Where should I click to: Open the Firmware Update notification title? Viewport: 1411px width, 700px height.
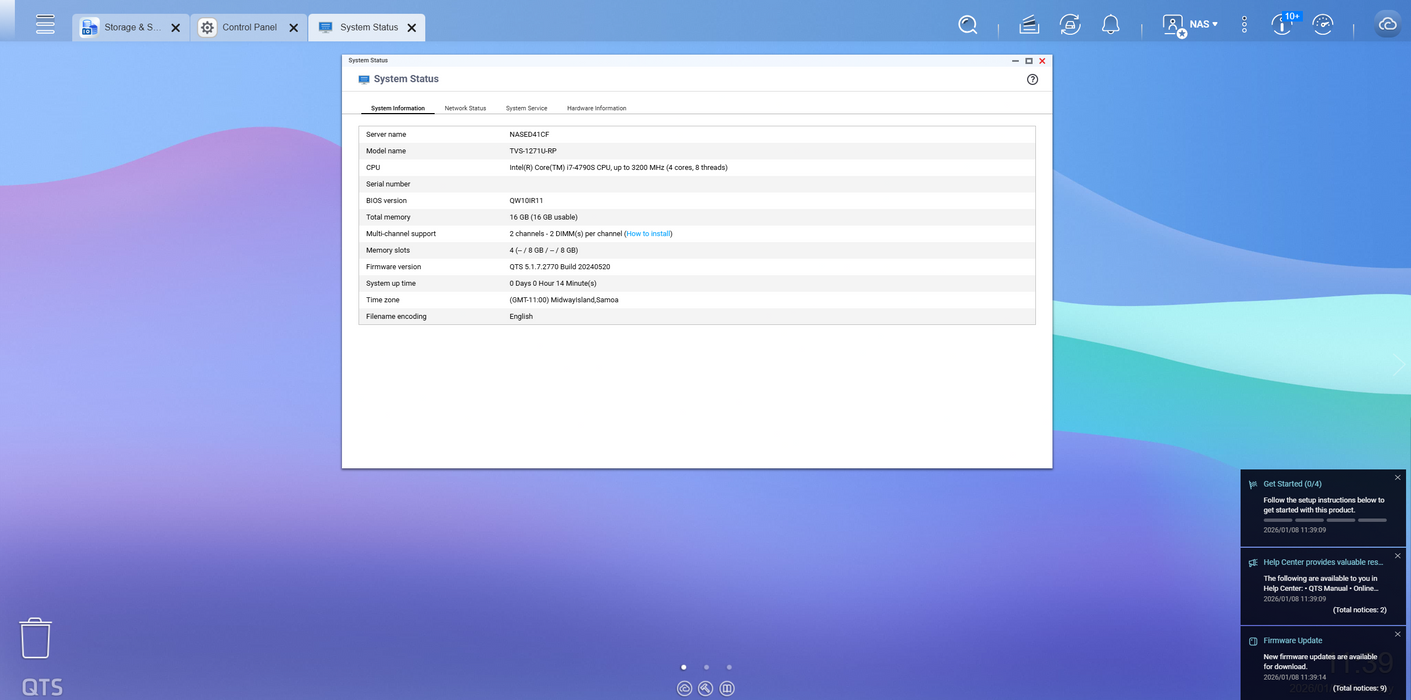point(1292,640)
